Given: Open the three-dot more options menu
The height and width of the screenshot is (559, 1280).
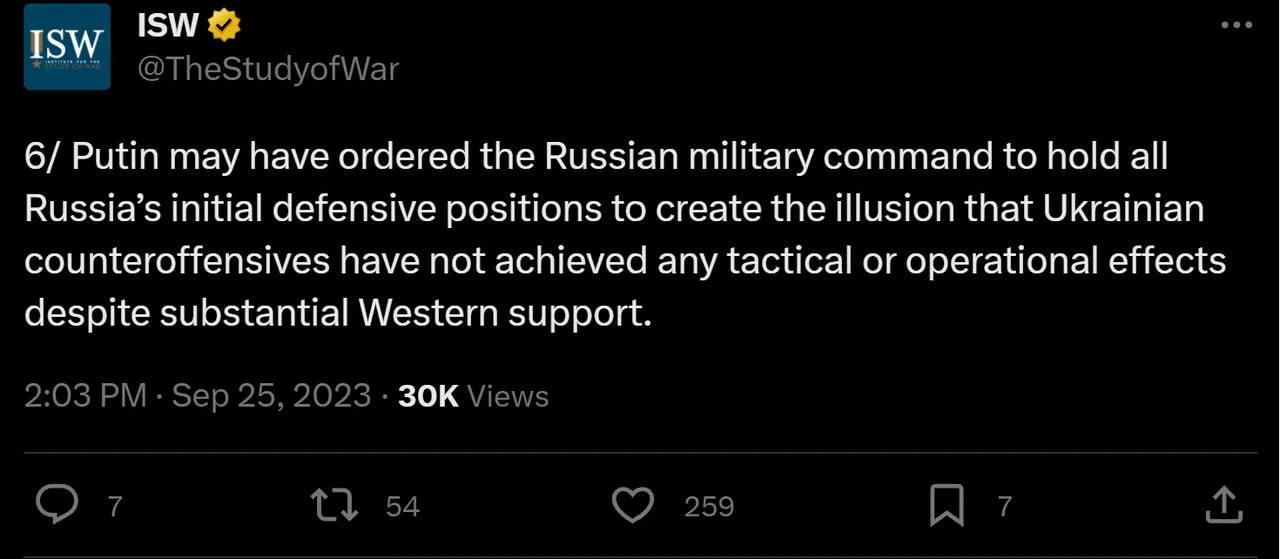Looking at the screenshot, I should [1237, 24].
